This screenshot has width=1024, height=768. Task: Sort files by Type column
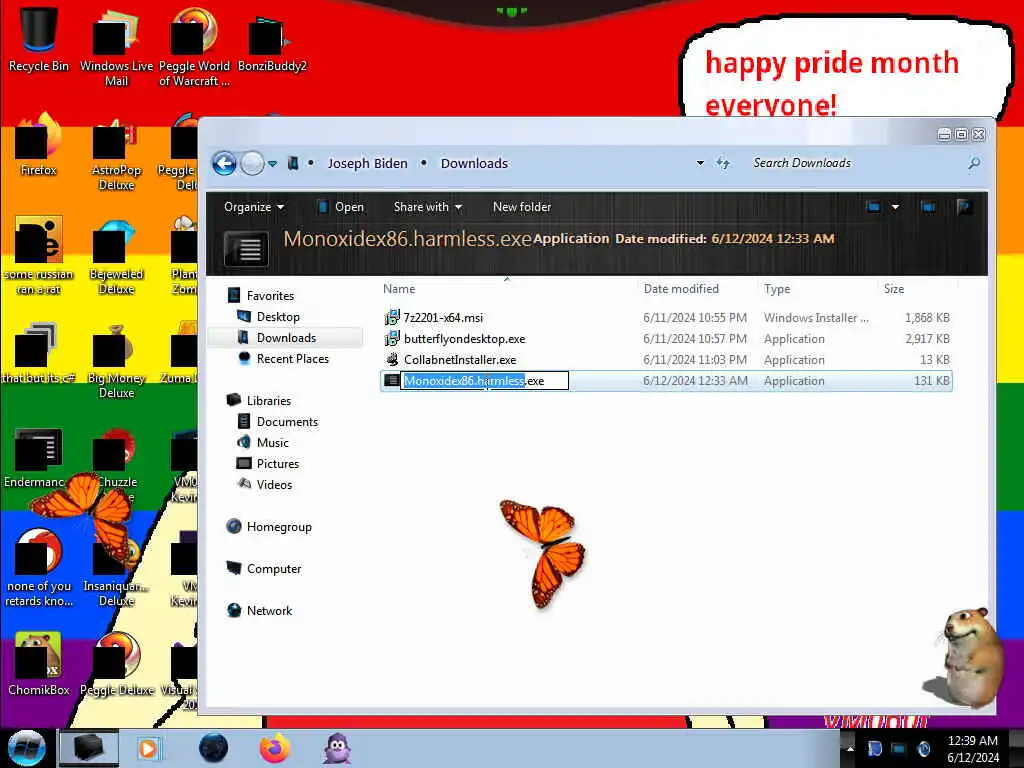click(776, 289)
